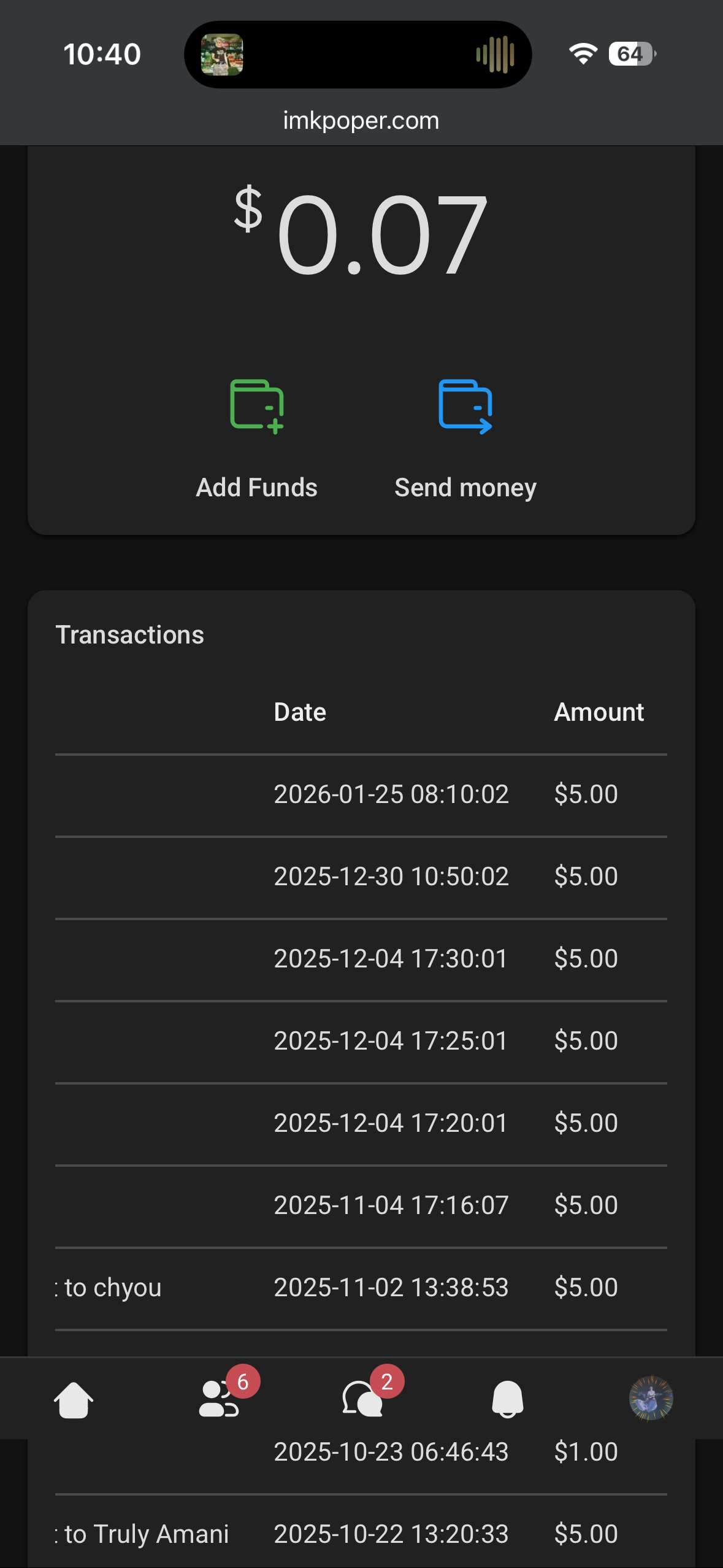723x1568 pixels.
Task: Open friends tab with 6 badge
Action: coord(220,1399)
